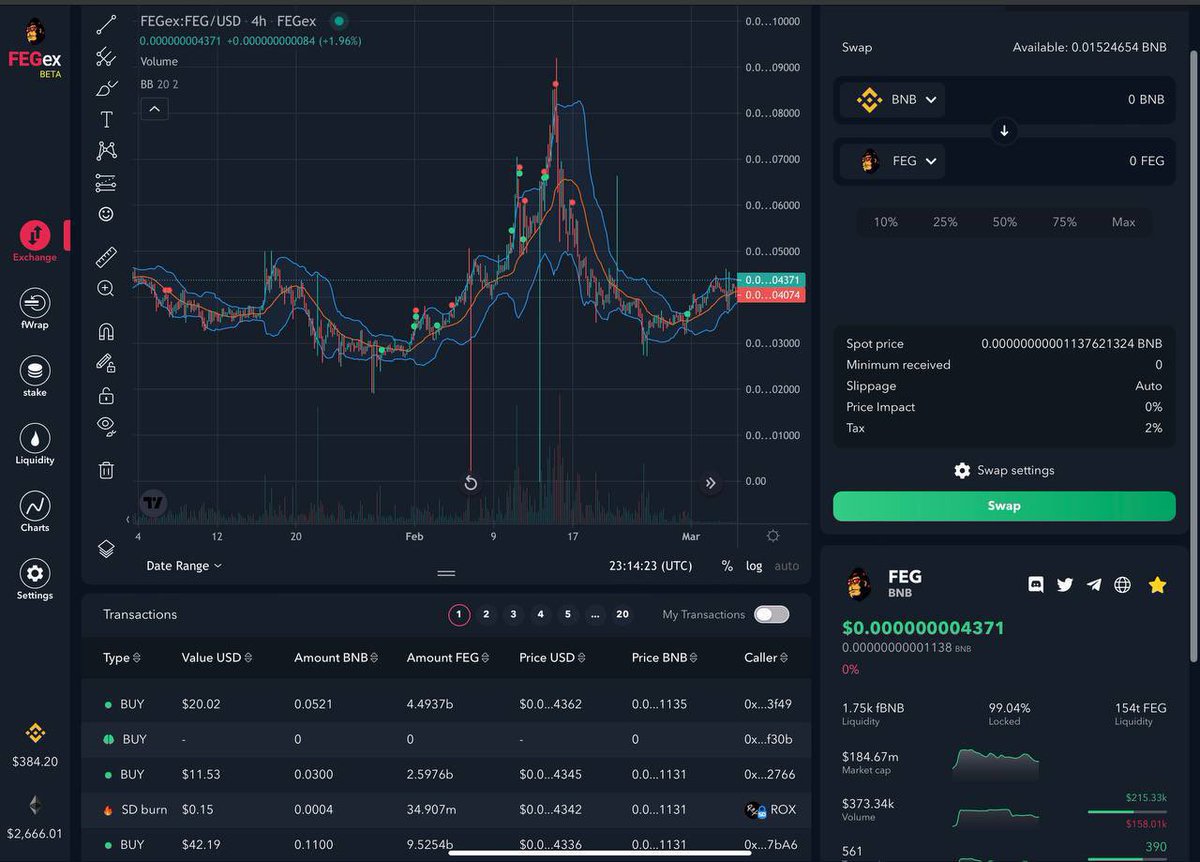Image resolution: width=1200 pixels, height=862 pixels.
Task: Open the emoji icons tool
Action: pos(106,214)
